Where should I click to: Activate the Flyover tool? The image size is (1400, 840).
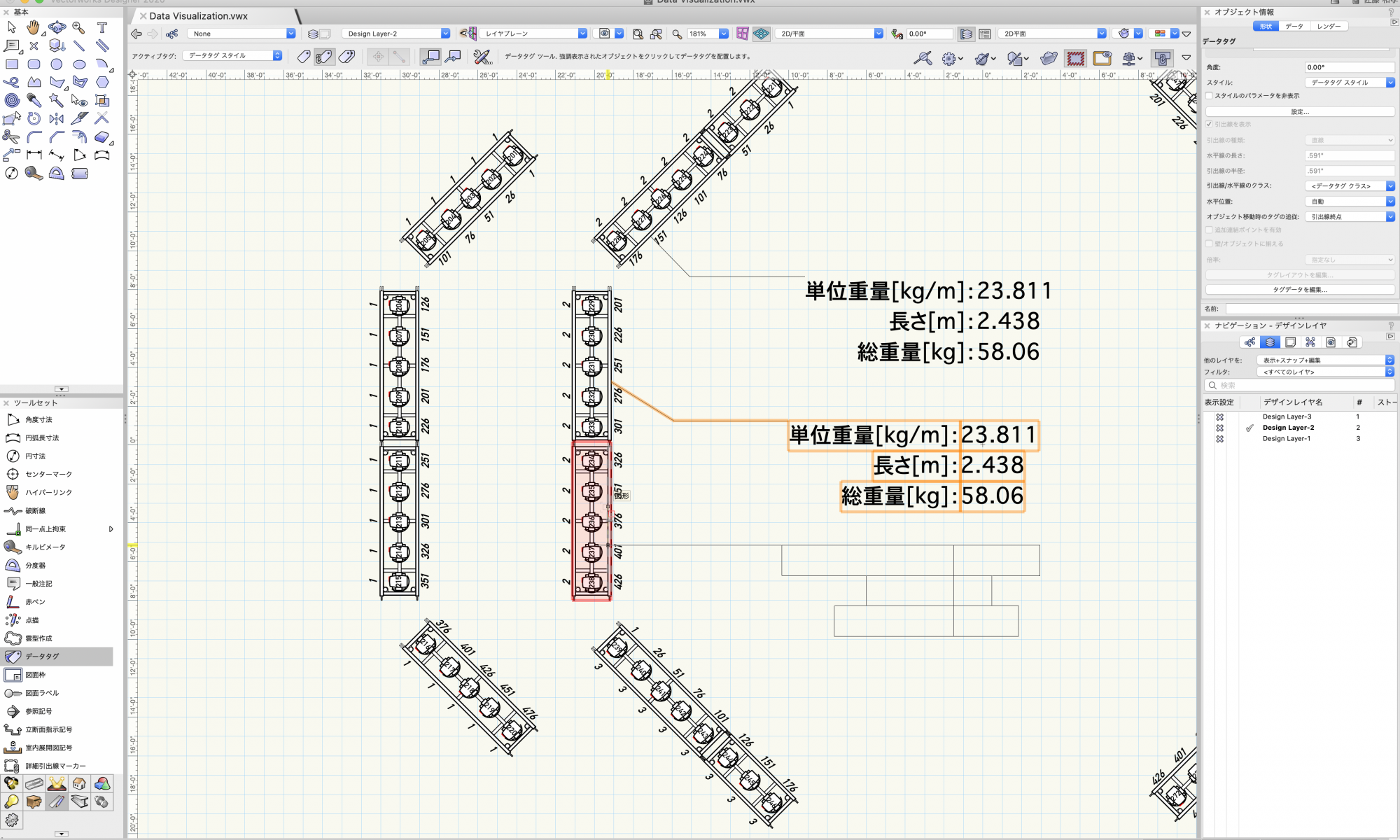click(57, 27)
